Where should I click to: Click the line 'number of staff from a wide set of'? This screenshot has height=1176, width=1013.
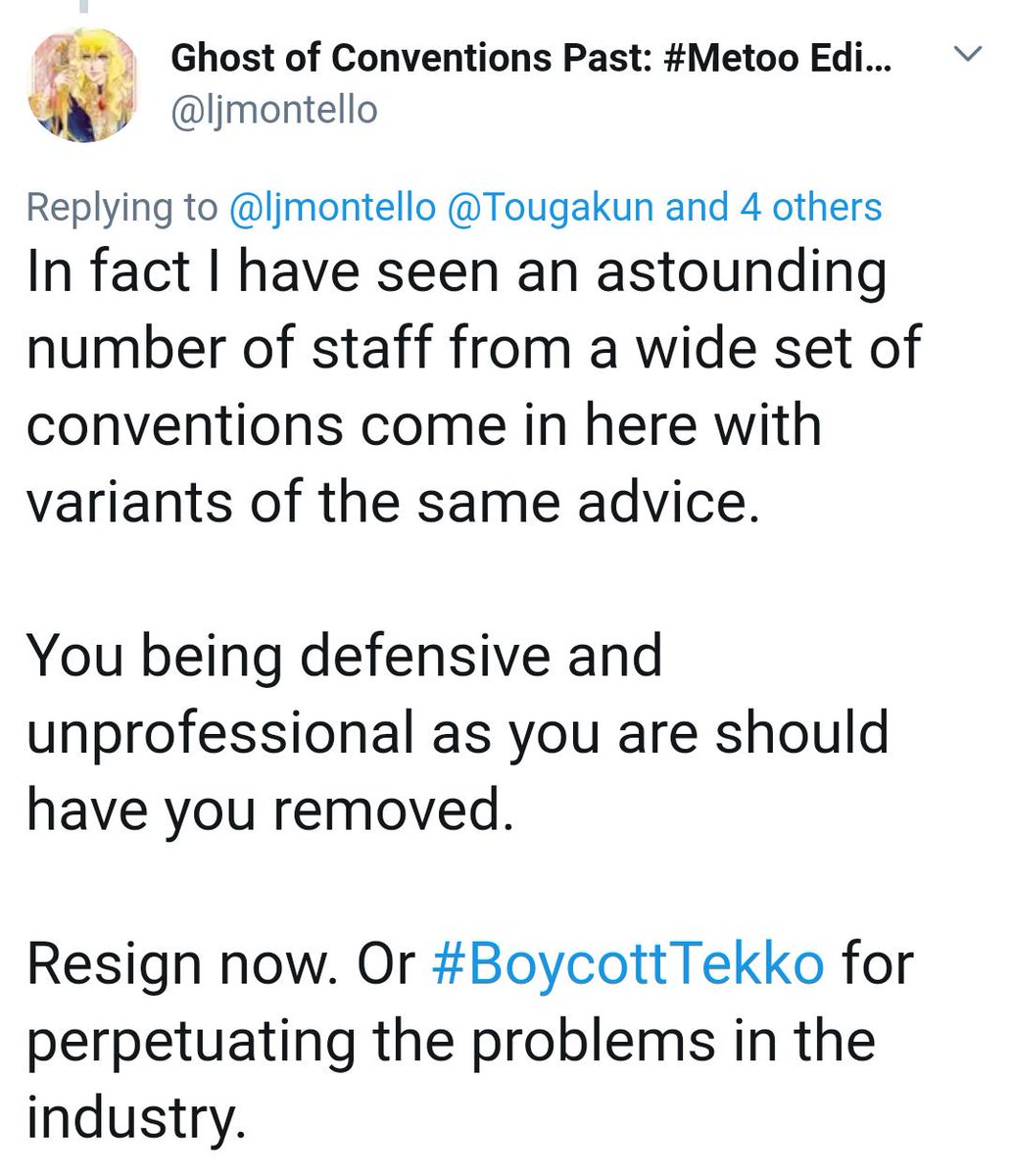[473, 350]
